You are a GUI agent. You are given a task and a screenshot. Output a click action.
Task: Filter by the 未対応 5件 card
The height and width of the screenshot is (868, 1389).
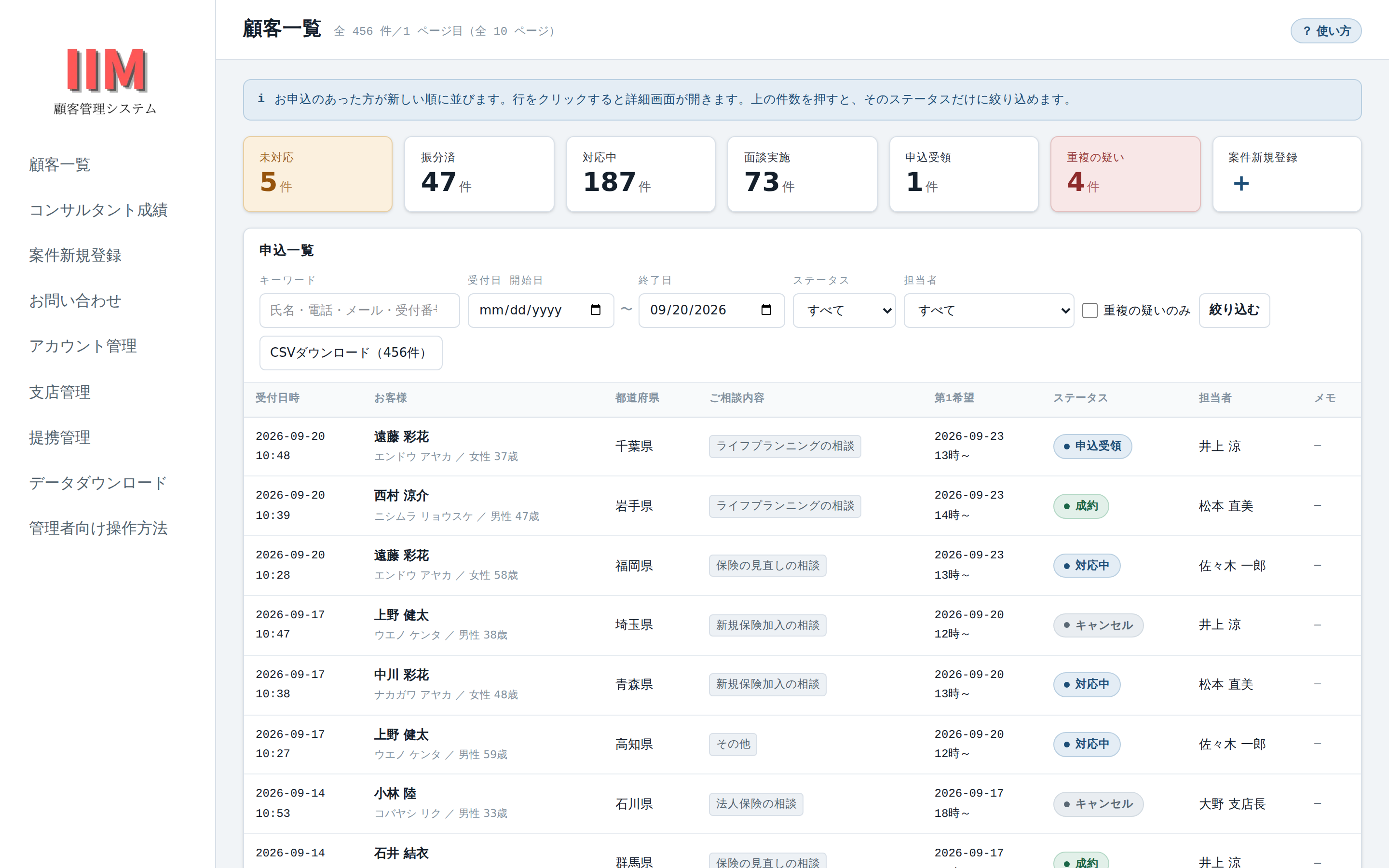317,174
